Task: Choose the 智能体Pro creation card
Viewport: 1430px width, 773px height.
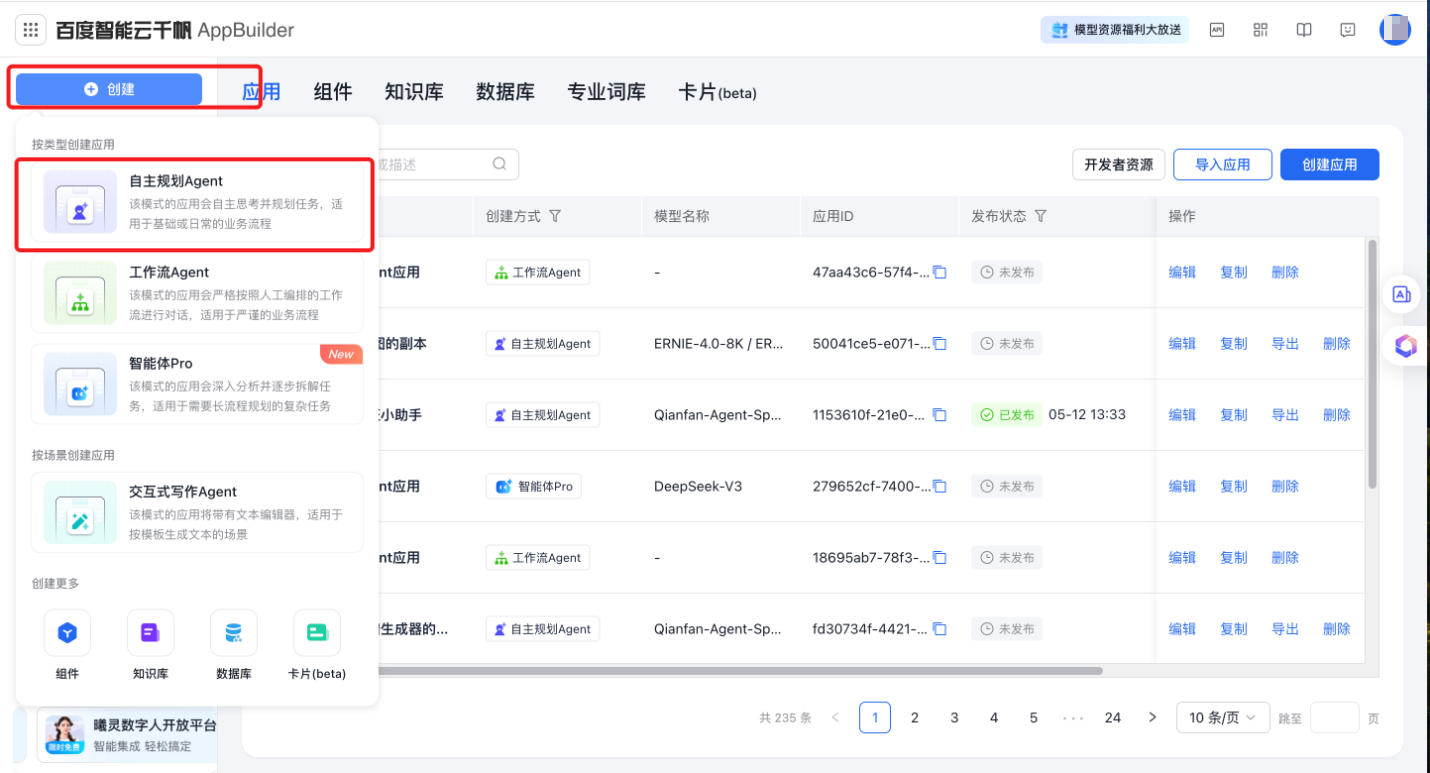Action: pos(197,384)
